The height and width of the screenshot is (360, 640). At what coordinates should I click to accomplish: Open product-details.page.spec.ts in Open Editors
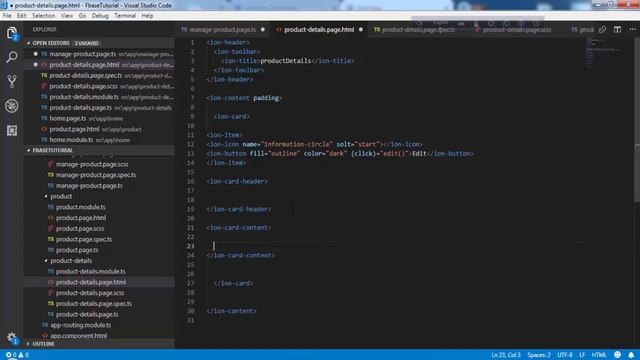pos(100,76)
